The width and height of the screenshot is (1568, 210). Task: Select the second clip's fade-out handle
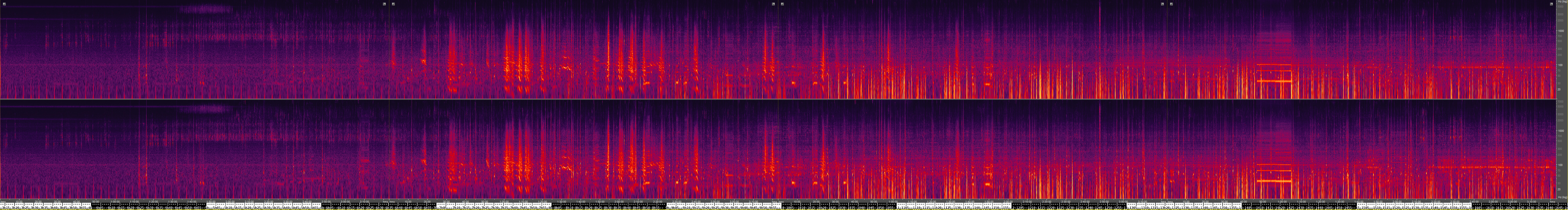coord(773,4)
